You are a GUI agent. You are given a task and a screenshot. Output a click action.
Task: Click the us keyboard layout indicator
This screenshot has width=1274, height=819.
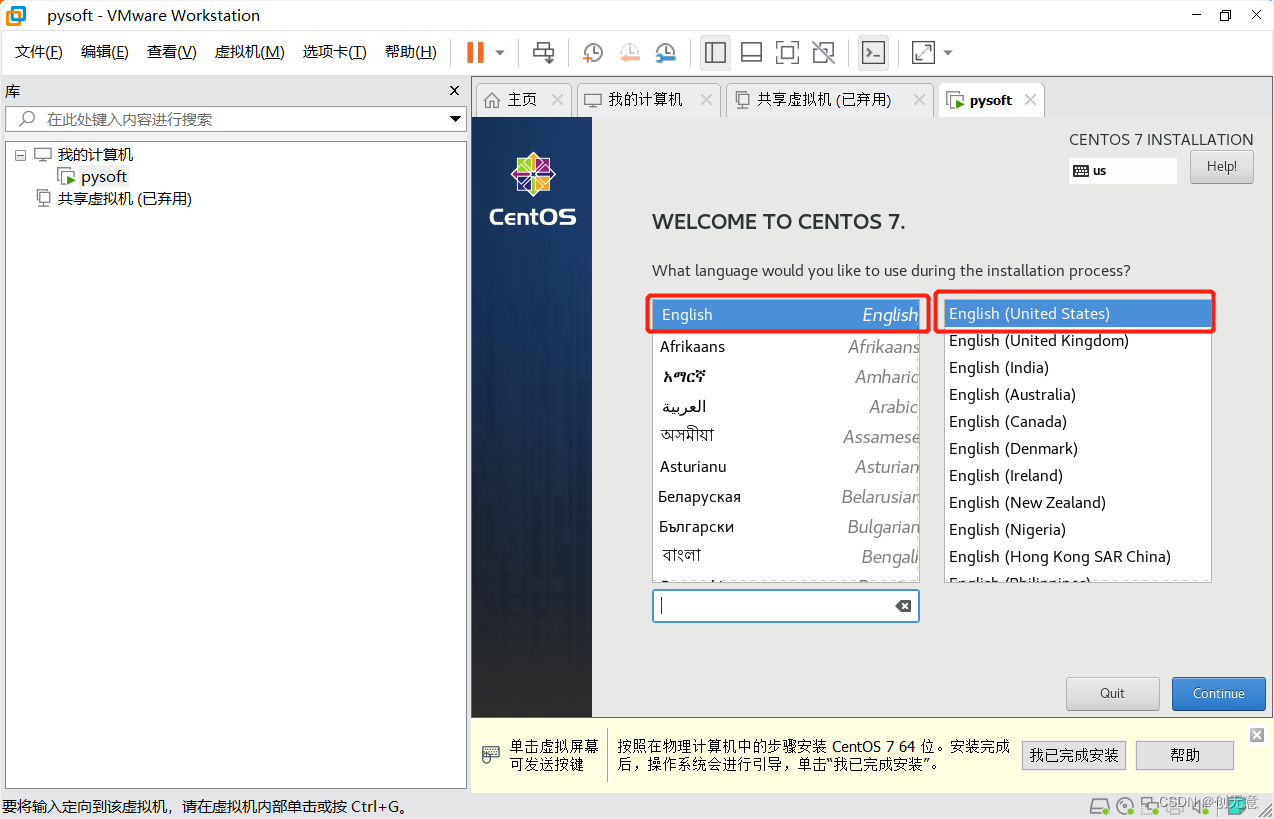click(x=1122, y=171)
